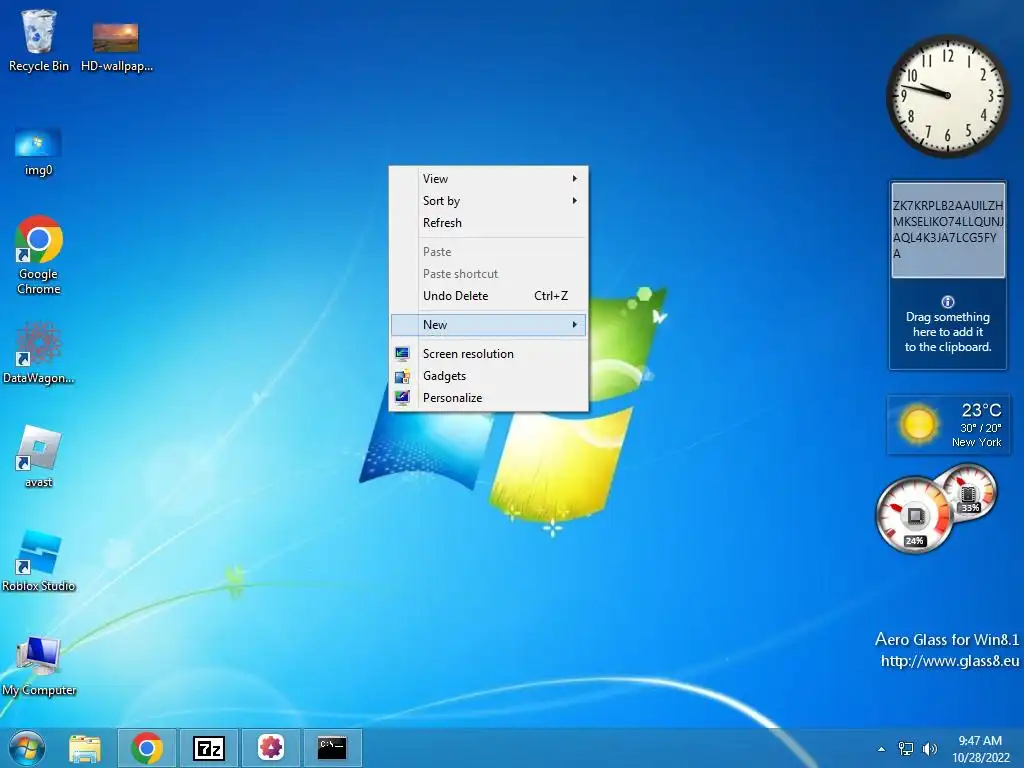This screenshot has height=768, width=1024.
Task: Click the network tray icon
Action: coord(906,749)
